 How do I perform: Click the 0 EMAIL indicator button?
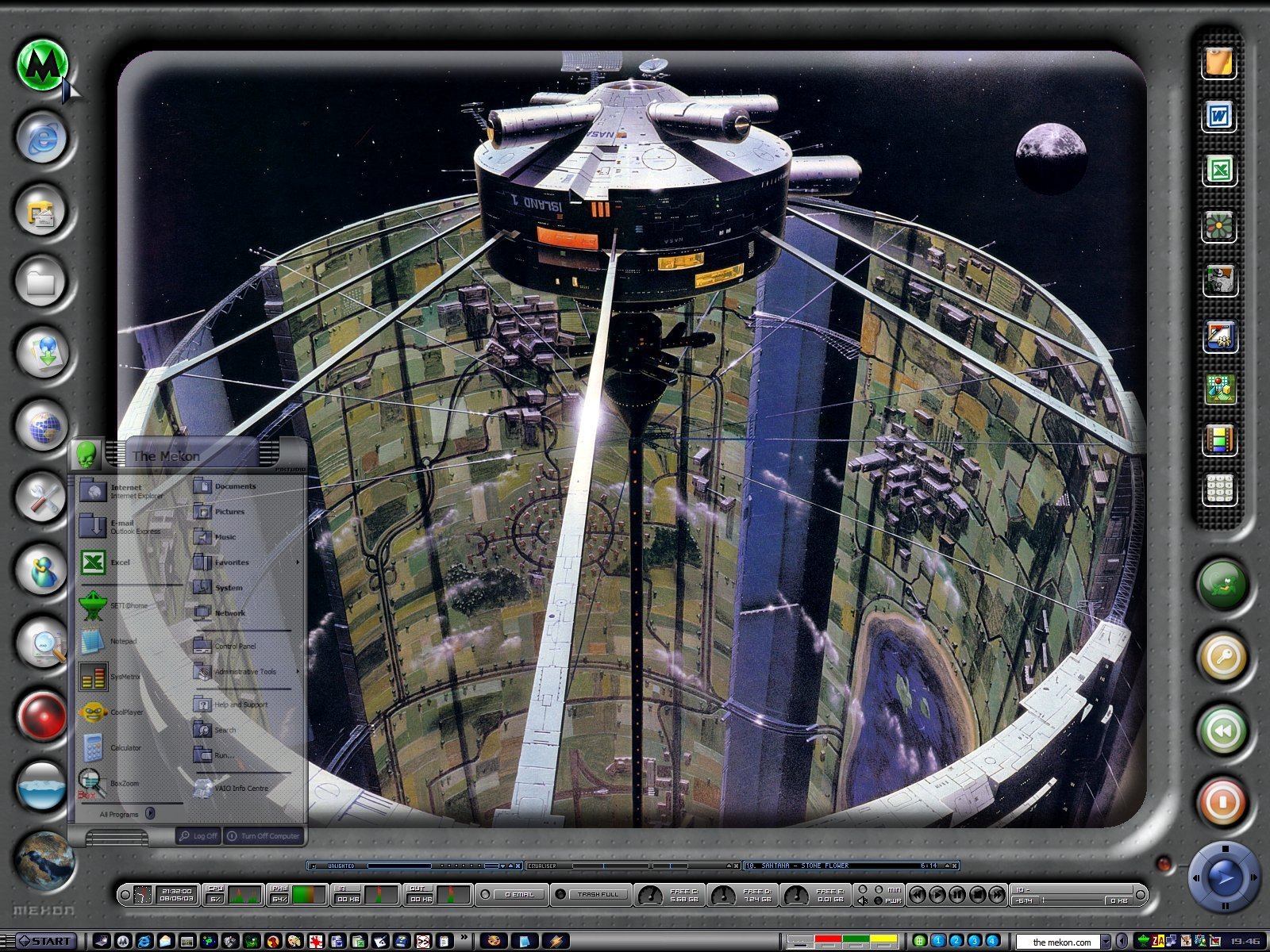tap(520, 894)
